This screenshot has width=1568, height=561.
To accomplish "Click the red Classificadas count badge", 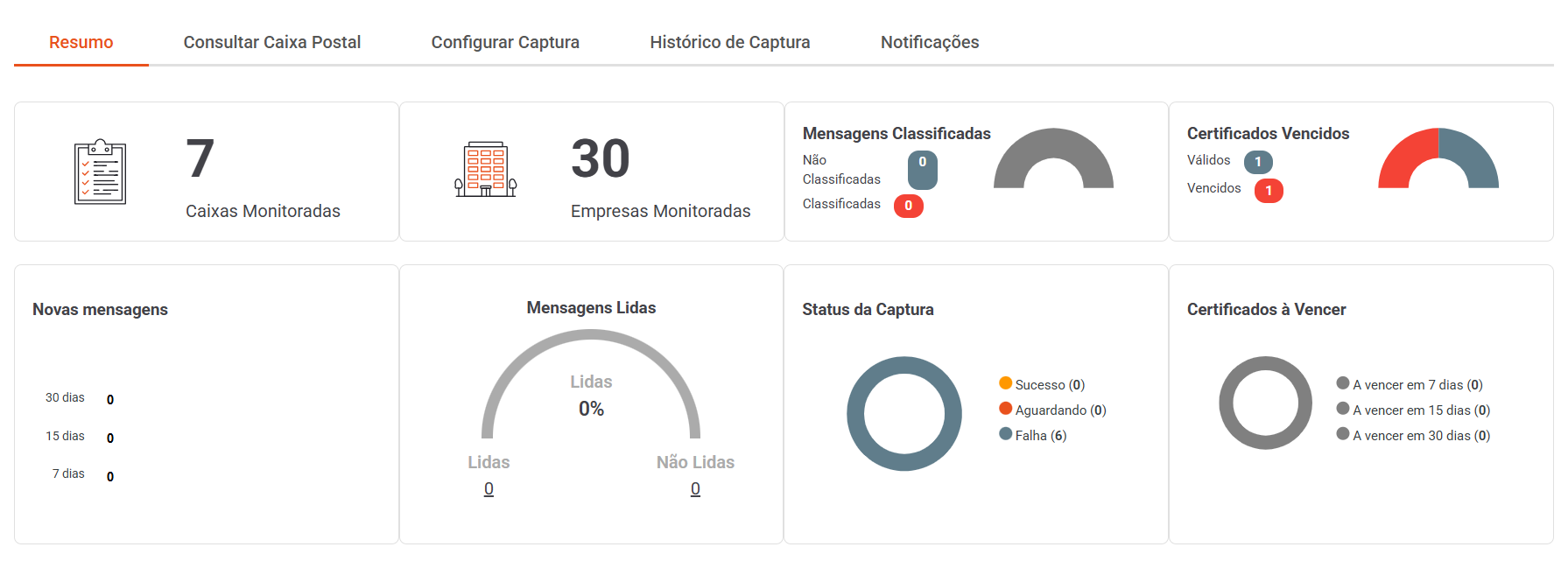I will (x=908, y=206).
